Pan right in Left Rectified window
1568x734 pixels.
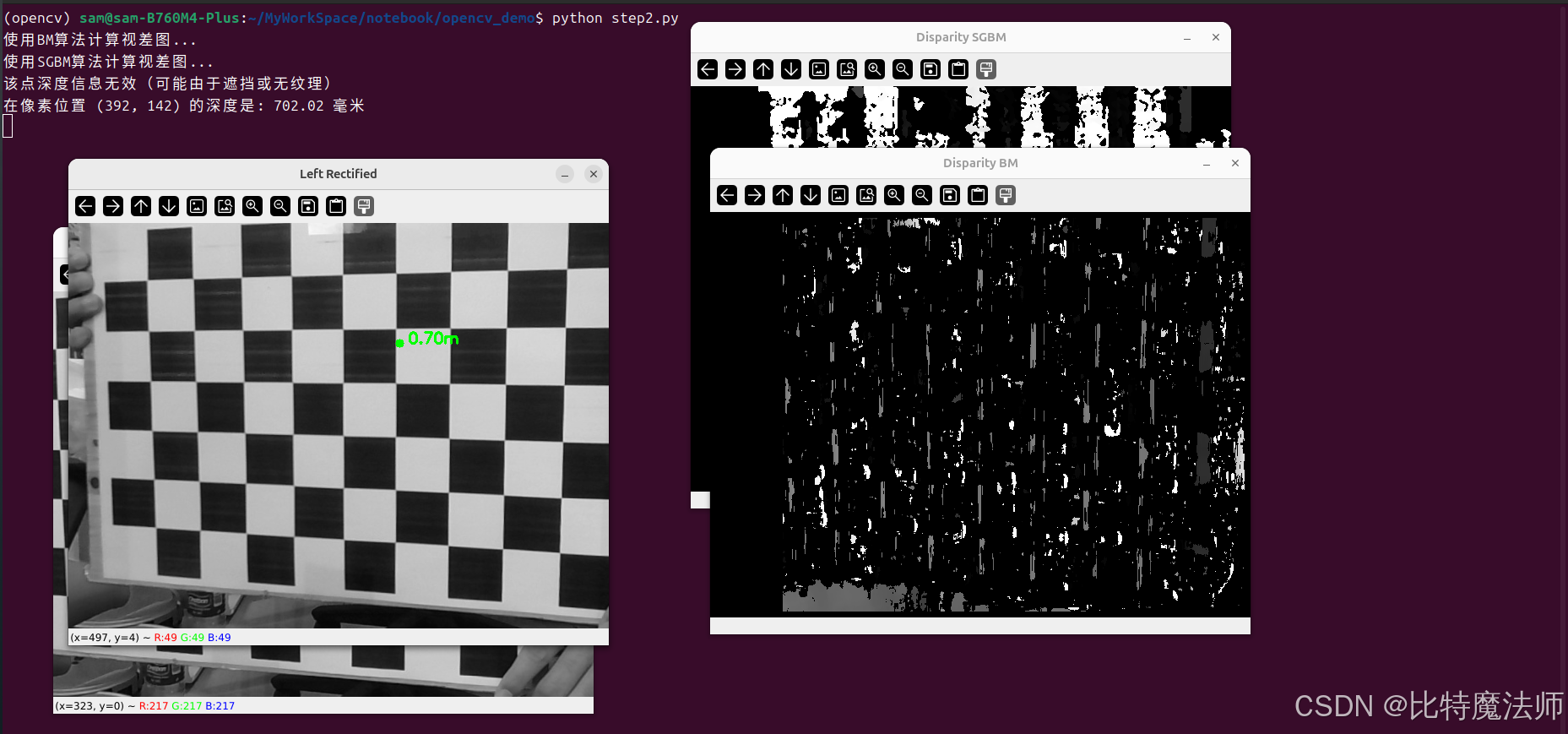[113, 206]
